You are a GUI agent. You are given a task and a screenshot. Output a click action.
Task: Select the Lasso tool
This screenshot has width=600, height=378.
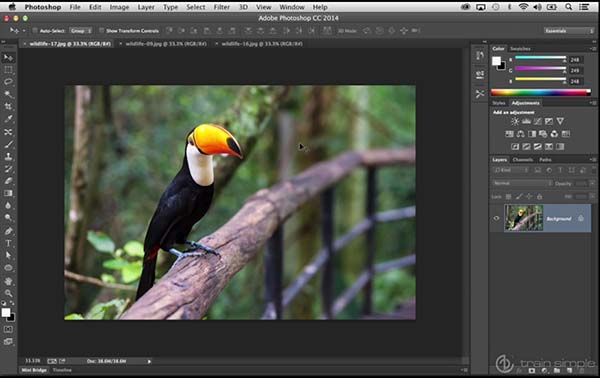8,82
